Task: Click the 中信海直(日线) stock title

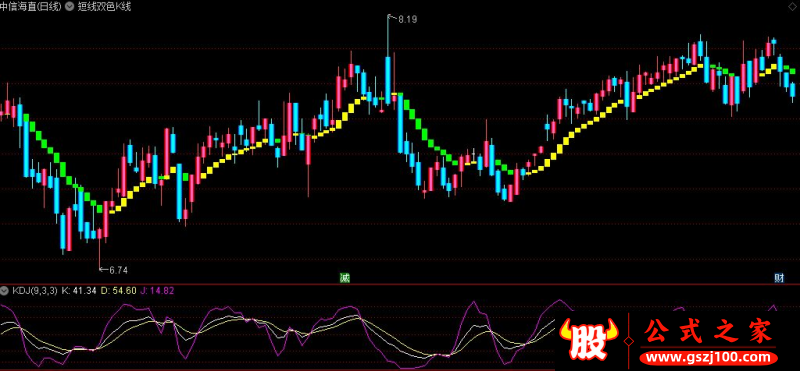Action: (x=31, y=7)
